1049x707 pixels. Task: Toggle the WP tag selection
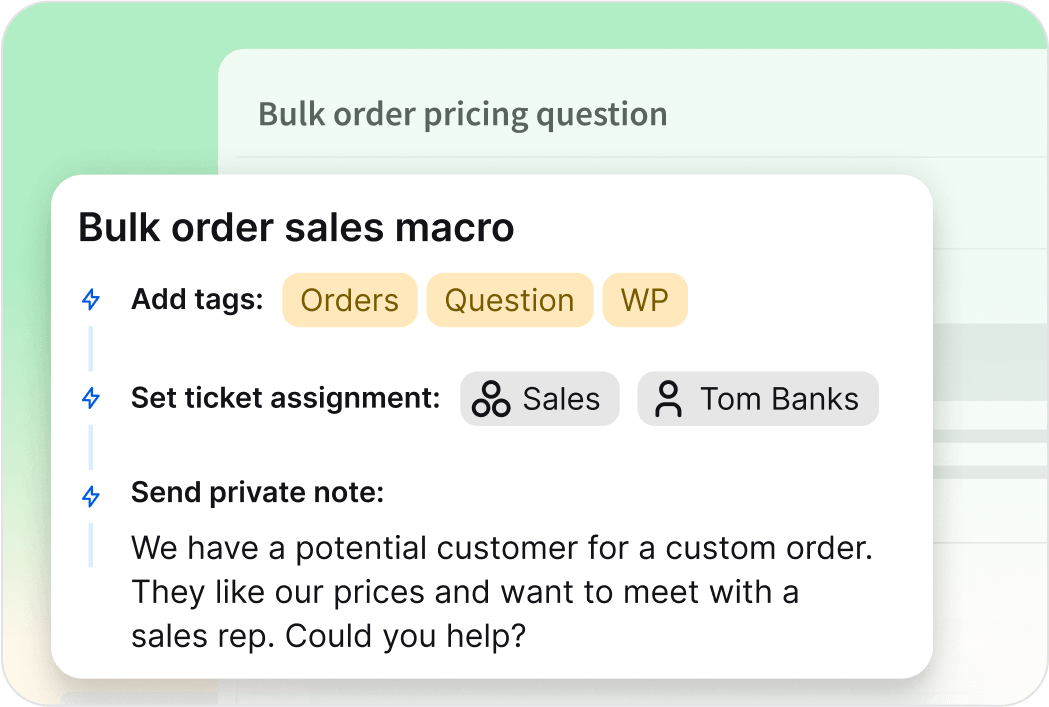click(x=645, y=299)
